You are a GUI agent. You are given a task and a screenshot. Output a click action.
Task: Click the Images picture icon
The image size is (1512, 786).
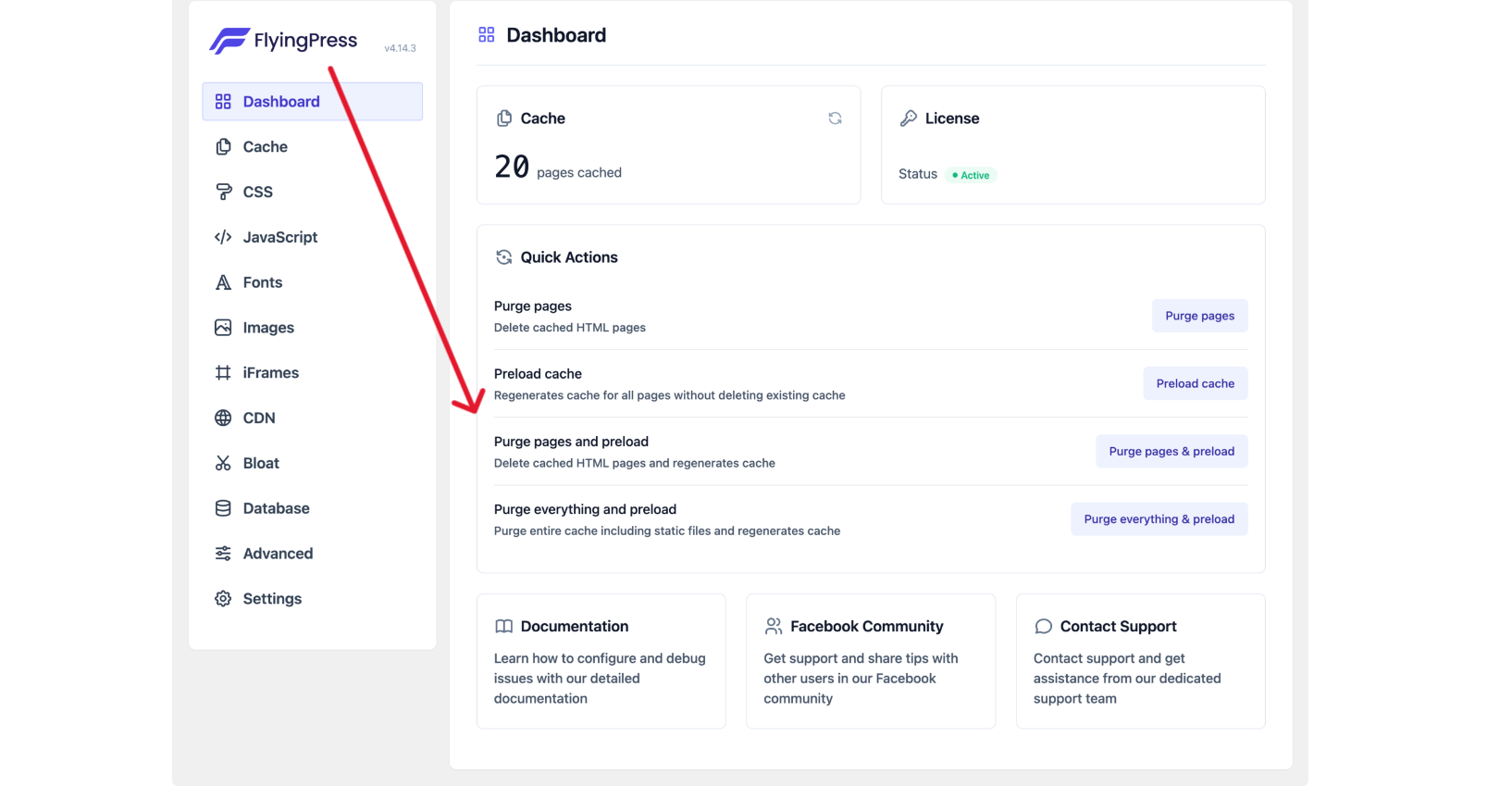point(223,328)
